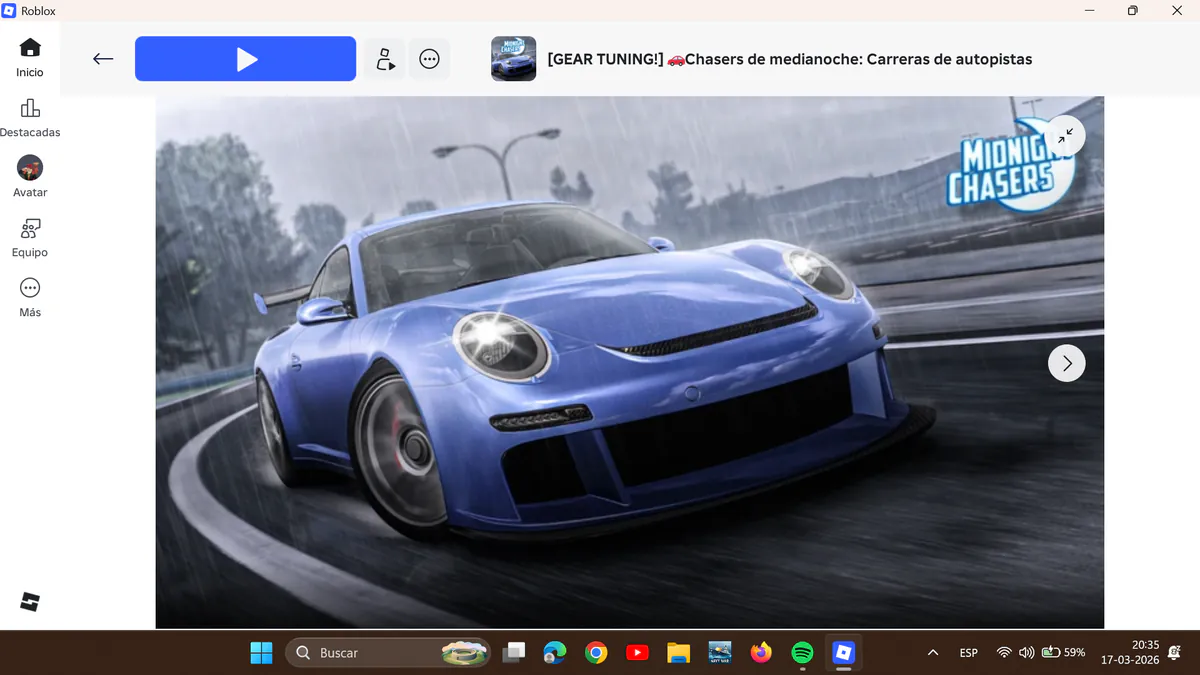
Task: Click the blue Play button
Action: [x=245, y=59]
